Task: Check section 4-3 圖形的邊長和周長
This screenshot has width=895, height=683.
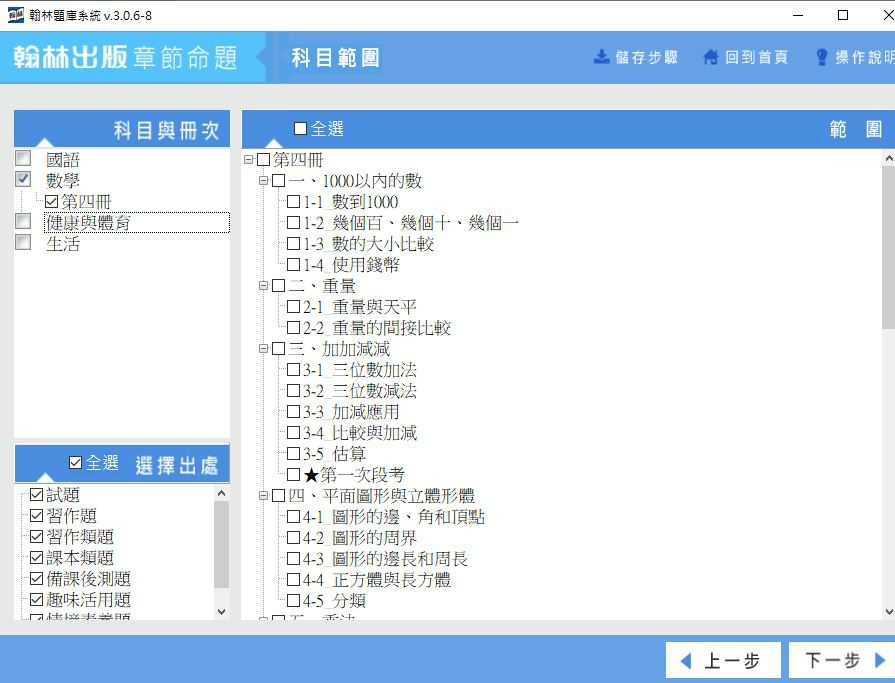Action: coord(293,559)
